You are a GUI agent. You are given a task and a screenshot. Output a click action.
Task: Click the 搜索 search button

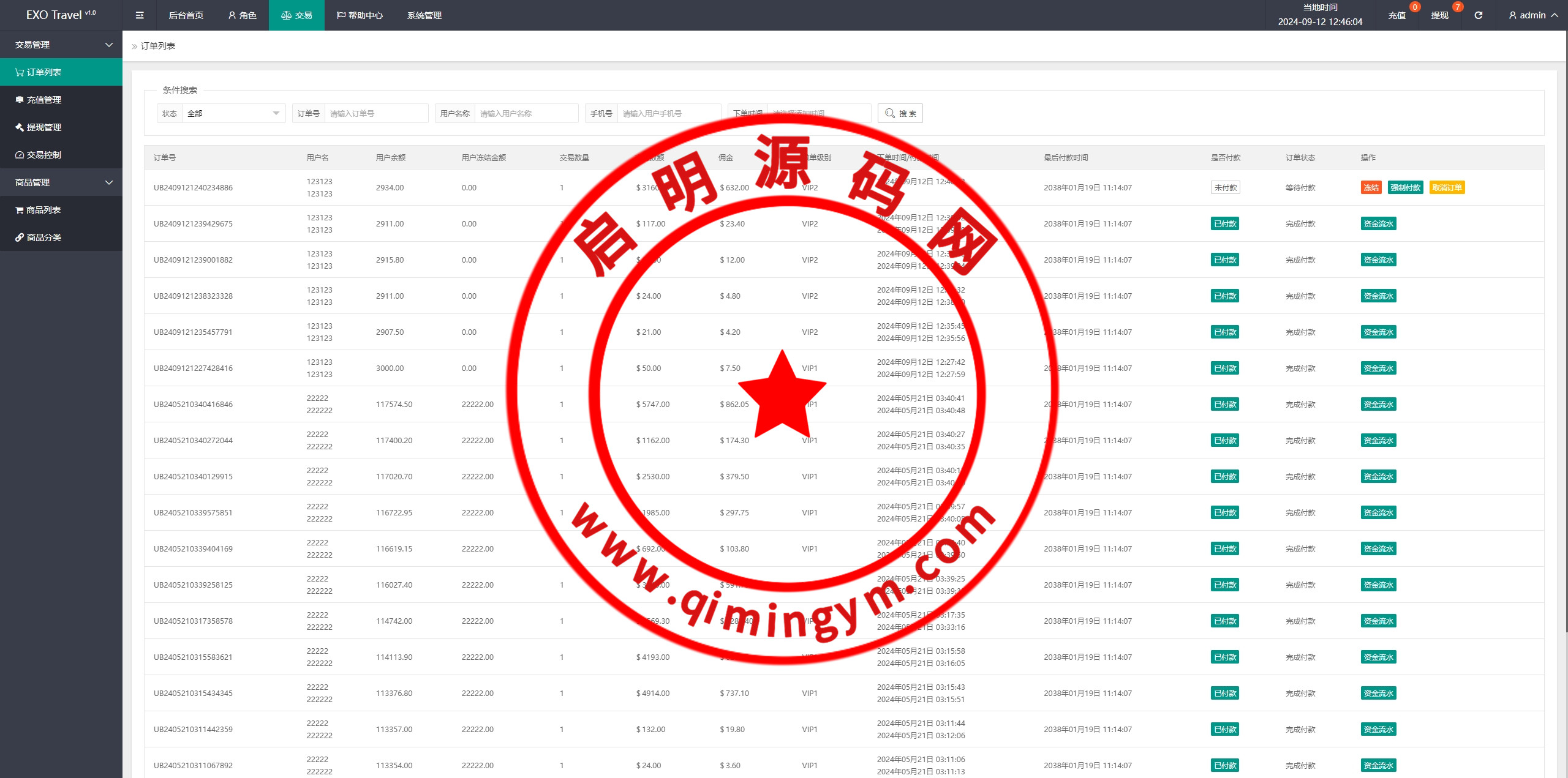[900, 113]
